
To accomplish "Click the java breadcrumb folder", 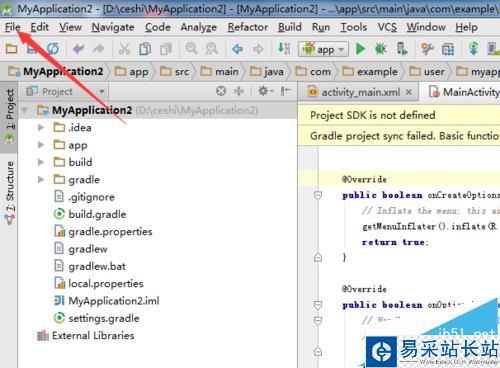I will pyautogui.click(x=267, y=72).
